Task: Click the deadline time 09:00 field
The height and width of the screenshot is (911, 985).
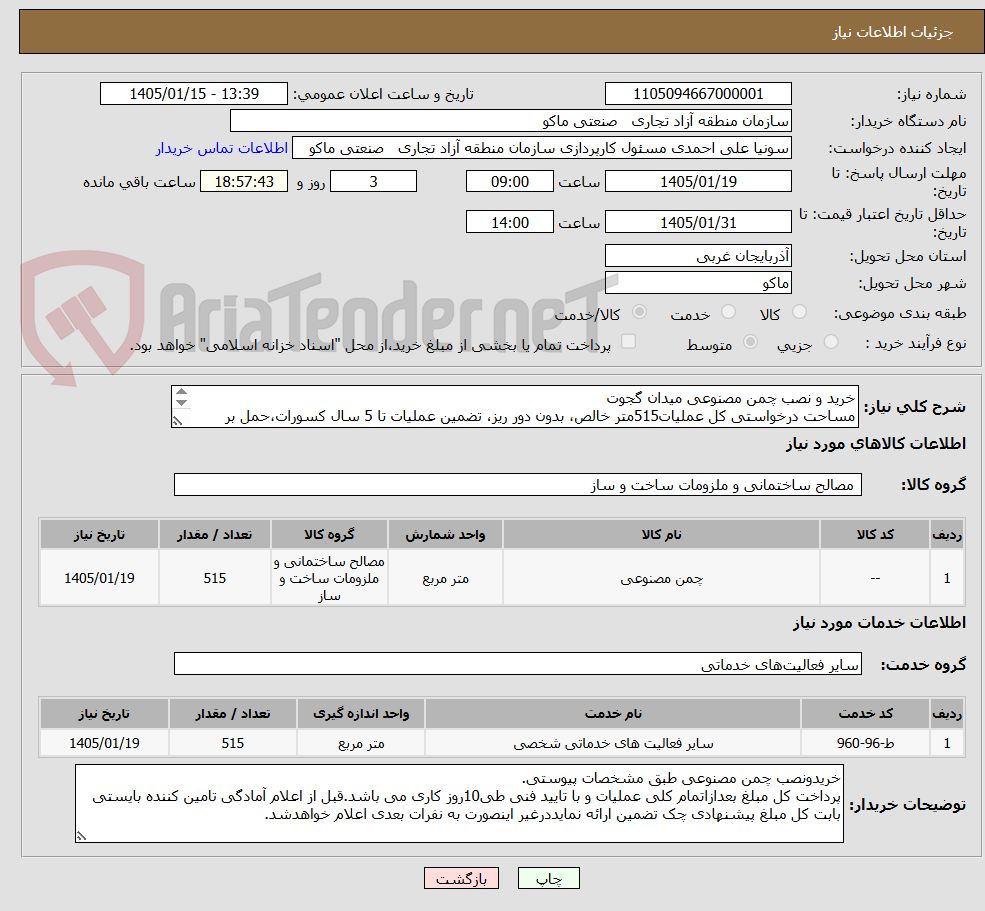Action: (x=509, y=182)
